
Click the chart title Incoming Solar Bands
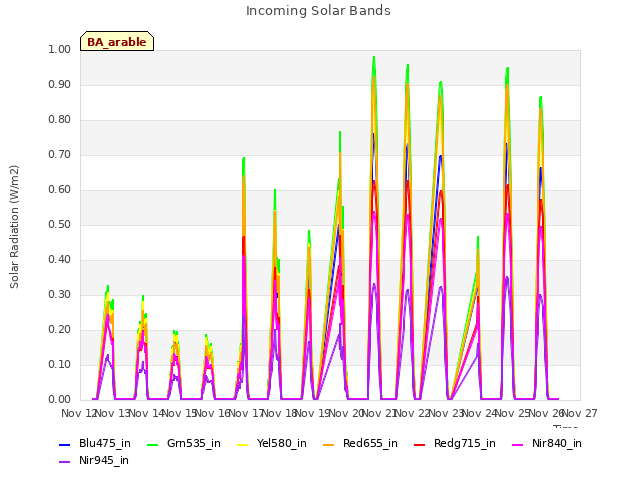[x=318, y=11]
